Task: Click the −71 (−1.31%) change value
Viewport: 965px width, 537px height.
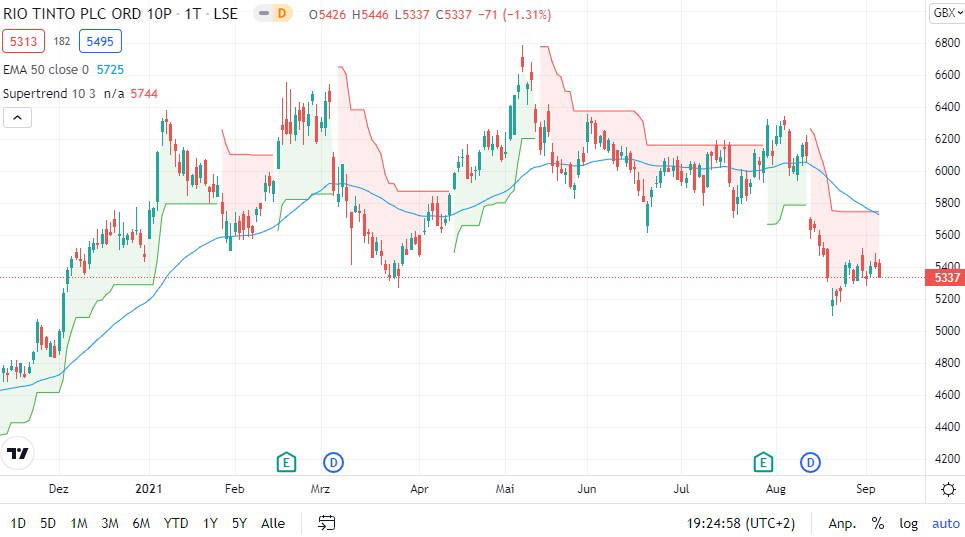Action: pos(515,14)
